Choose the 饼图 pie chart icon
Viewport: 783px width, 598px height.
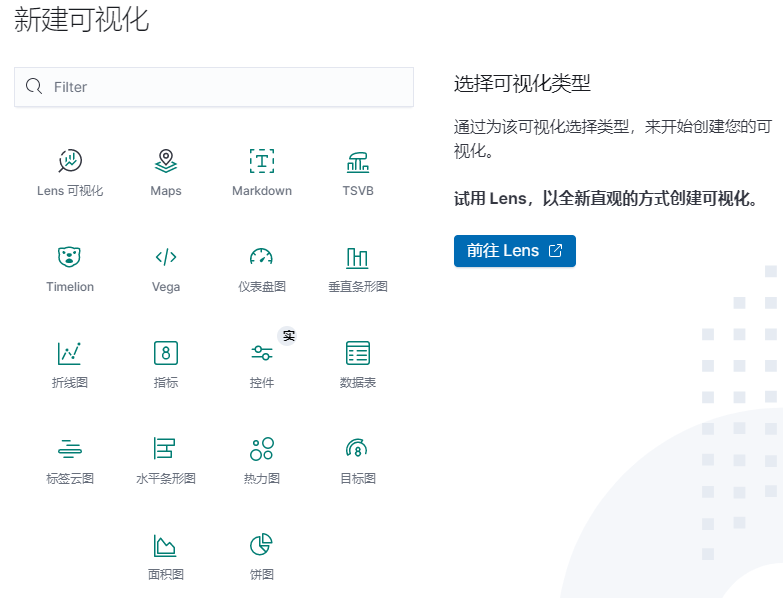tap(261, 544)
